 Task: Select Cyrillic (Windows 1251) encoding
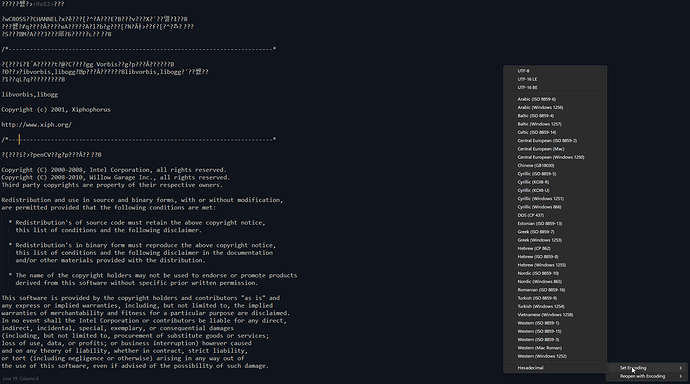555,199
